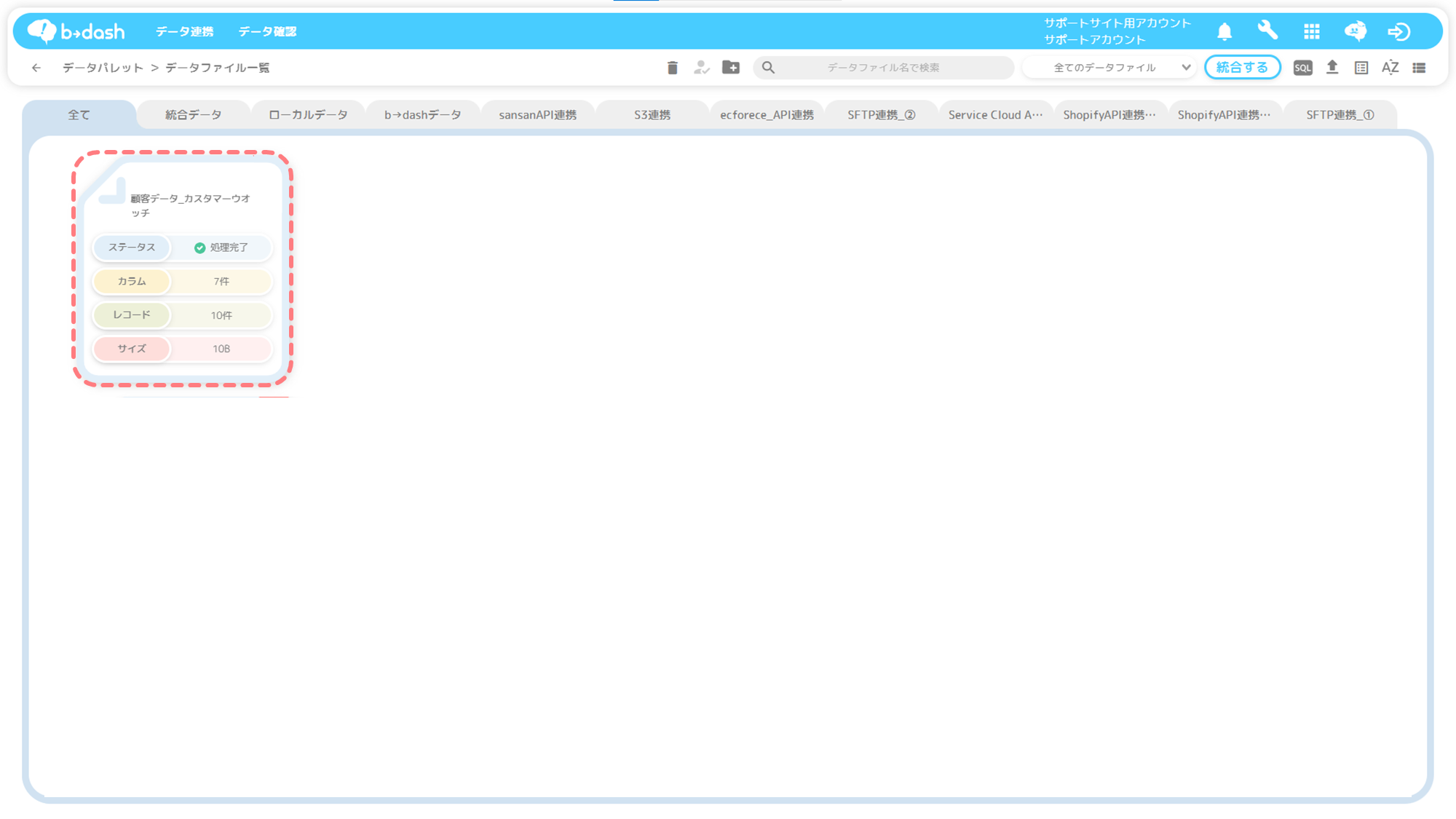This screenshot has height=819, width=1456.
Task: Open the notification bell
Action: (1224, 31)
